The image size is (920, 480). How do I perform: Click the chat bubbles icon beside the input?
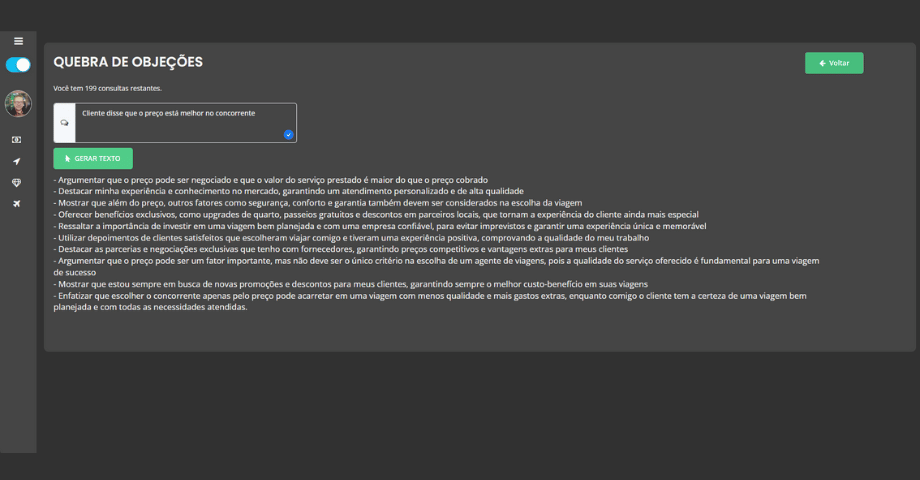point(65,123)
